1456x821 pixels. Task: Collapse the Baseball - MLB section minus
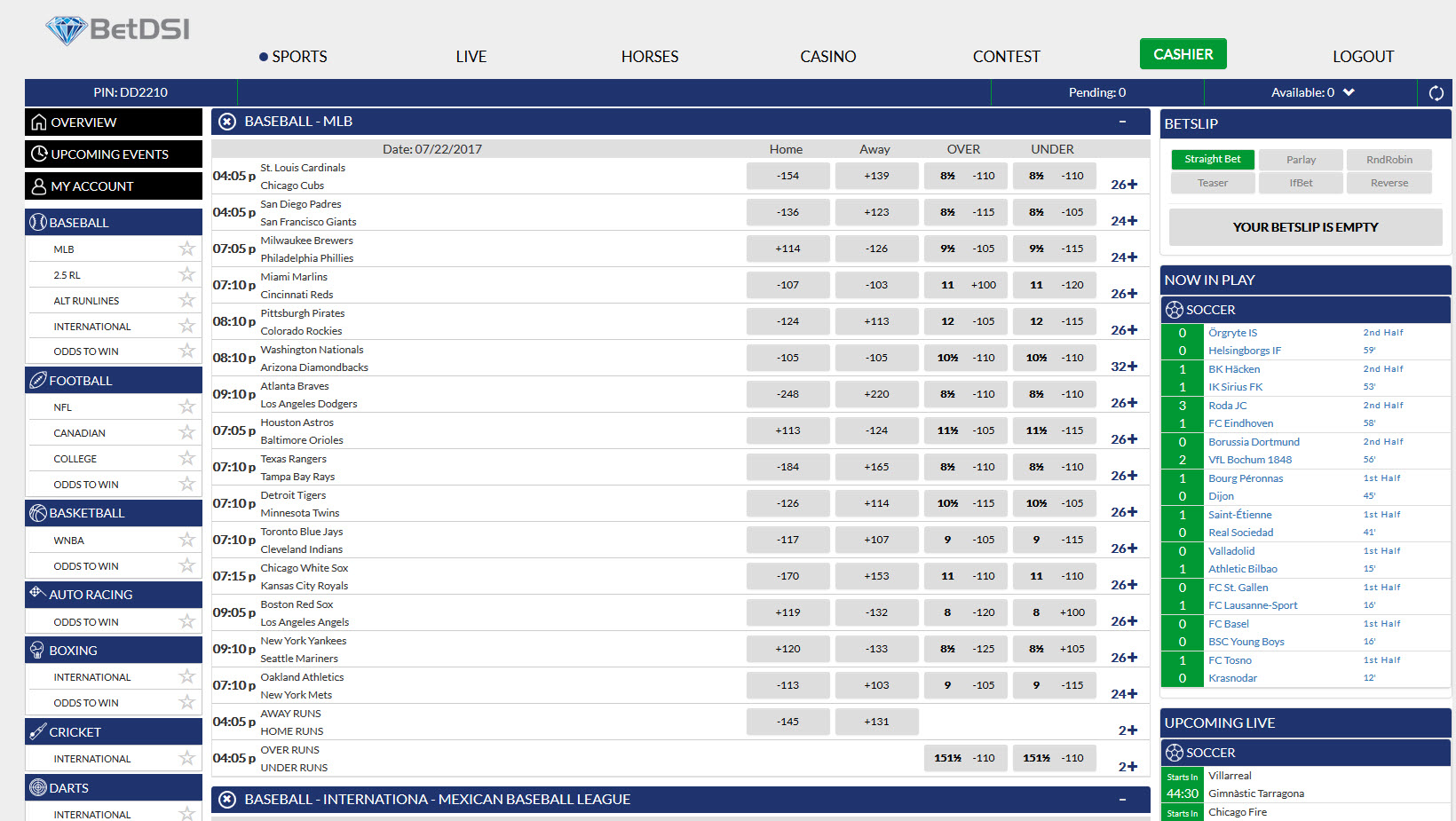pos(1122,122)
